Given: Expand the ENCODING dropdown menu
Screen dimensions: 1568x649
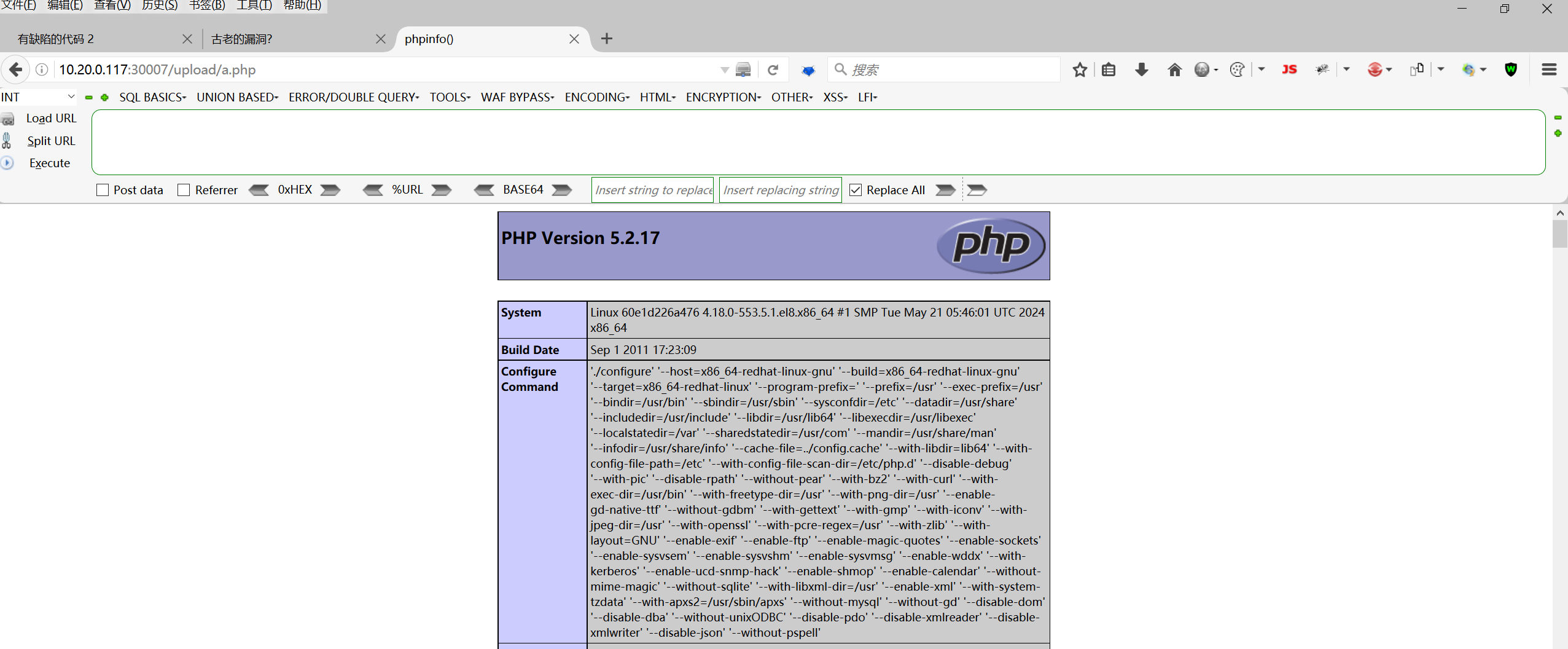Looking at the screenshot, I should (x=598, y=97).
